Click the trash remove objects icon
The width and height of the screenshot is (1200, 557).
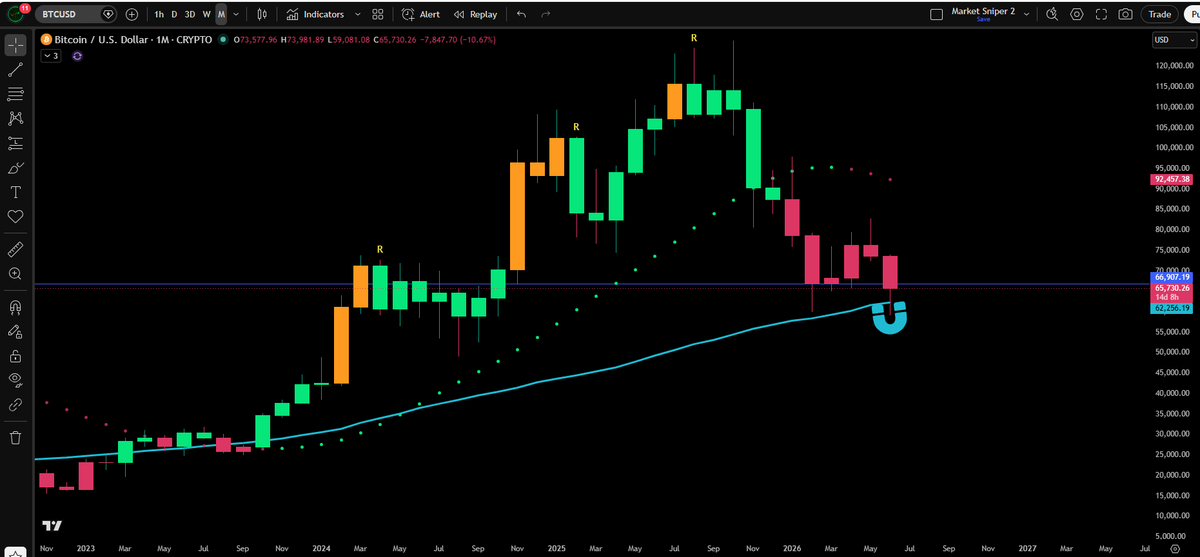tap(15, 437)
